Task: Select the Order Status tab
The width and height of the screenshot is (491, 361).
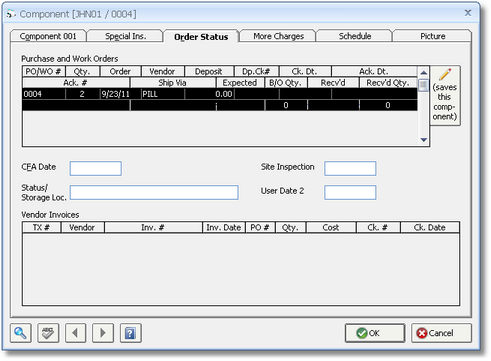Action: 201,37
